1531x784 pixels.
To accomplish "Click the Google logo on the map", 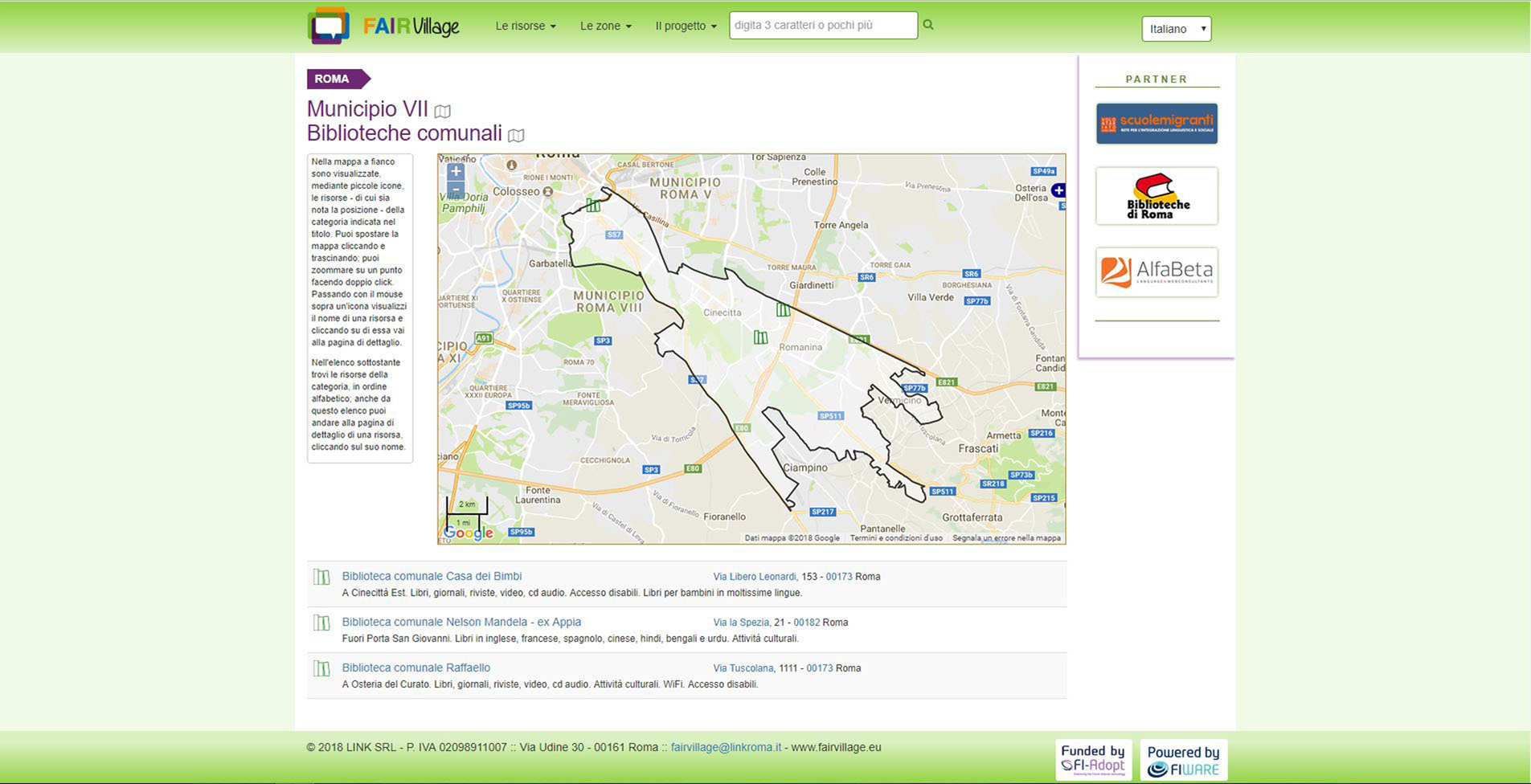I will [x=469, y=533].
